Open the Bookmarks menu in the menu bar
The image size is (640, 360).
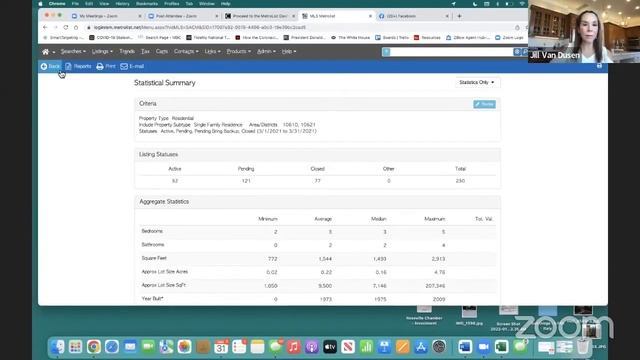[x=147, y=4]
